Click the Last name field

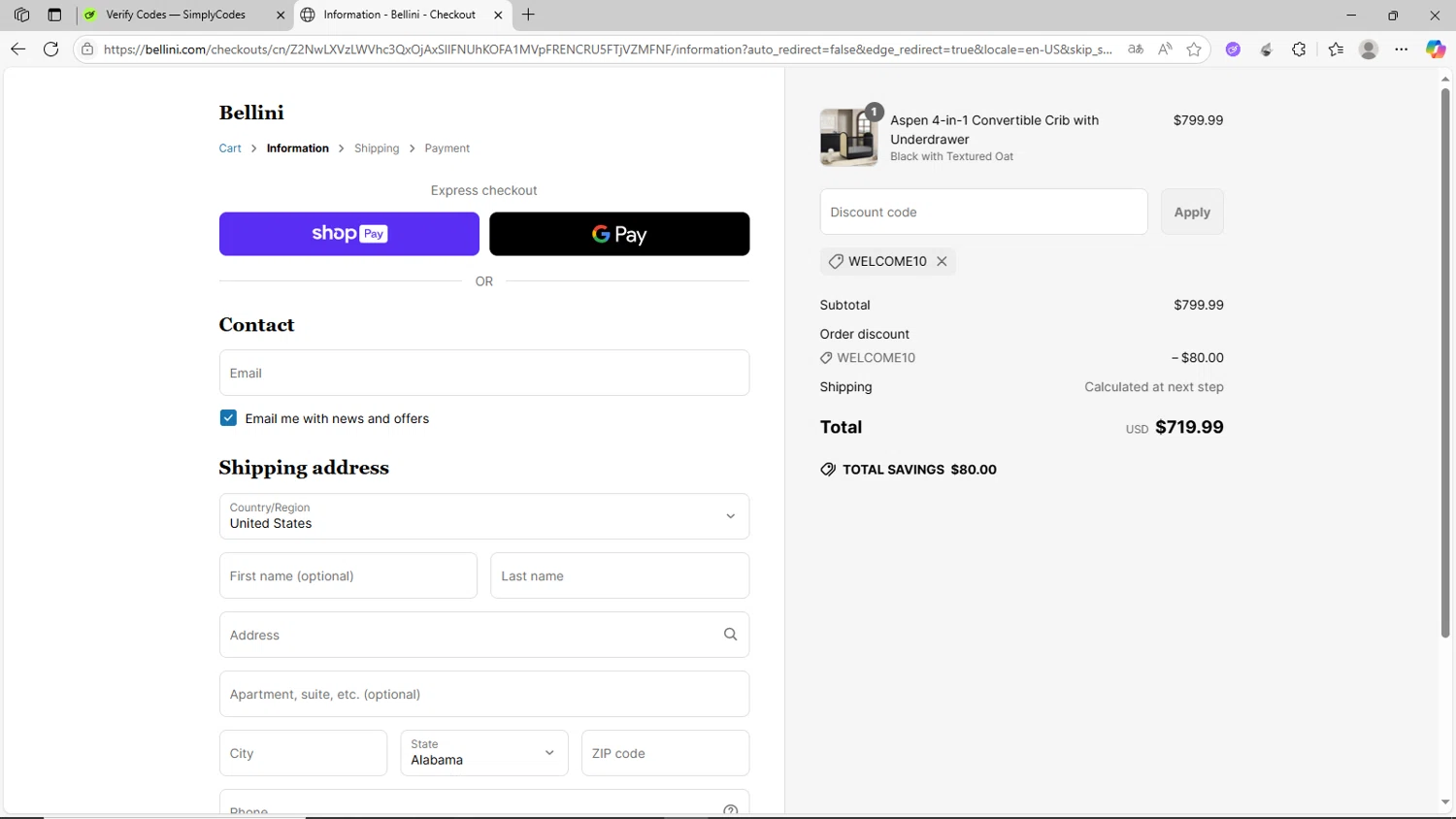(620, 575)
